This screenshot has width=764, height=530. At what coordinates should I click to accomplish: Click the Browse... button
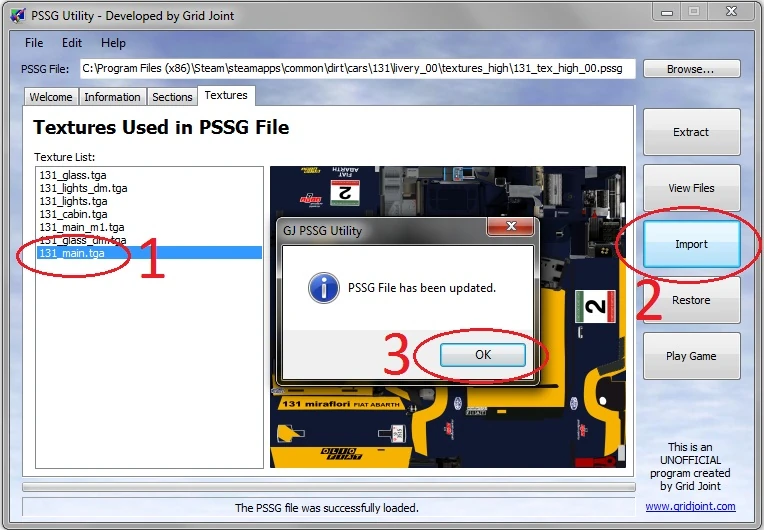[x=691, y=69]
